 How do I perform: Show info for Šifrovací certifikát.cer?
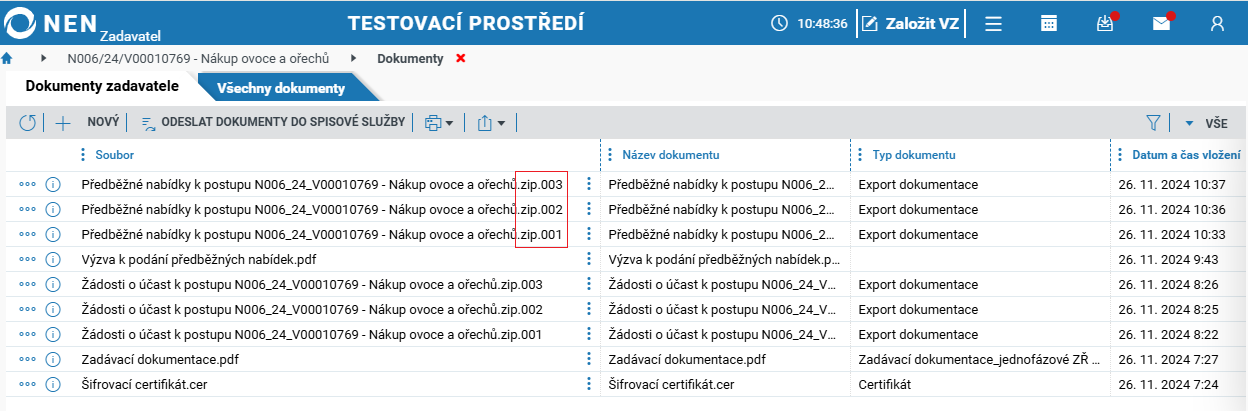tap(53, 384)
